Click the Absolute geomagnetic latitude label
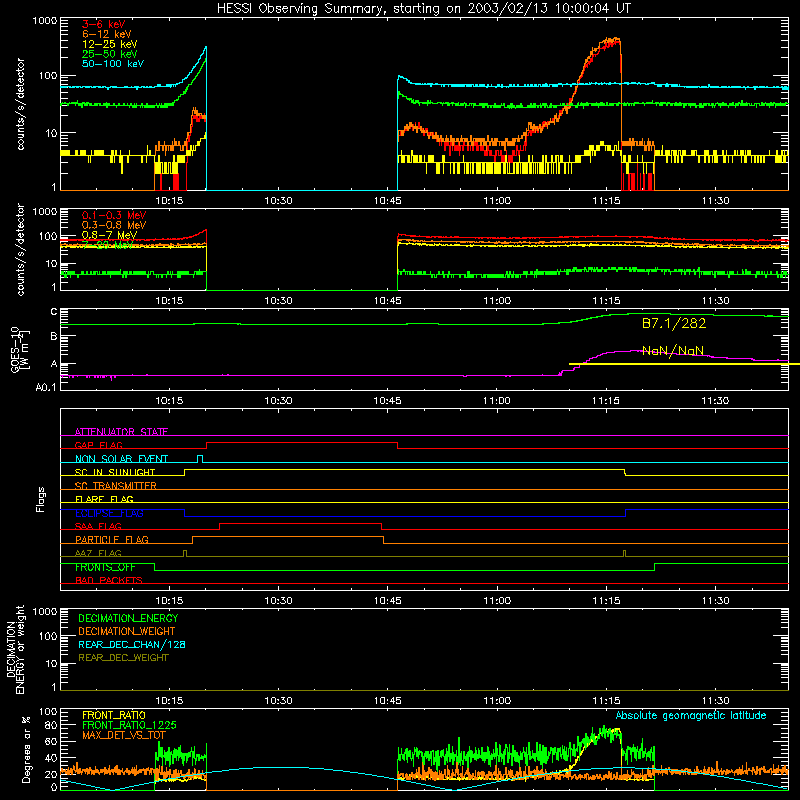800x800 pixels. tap(691, 715)
